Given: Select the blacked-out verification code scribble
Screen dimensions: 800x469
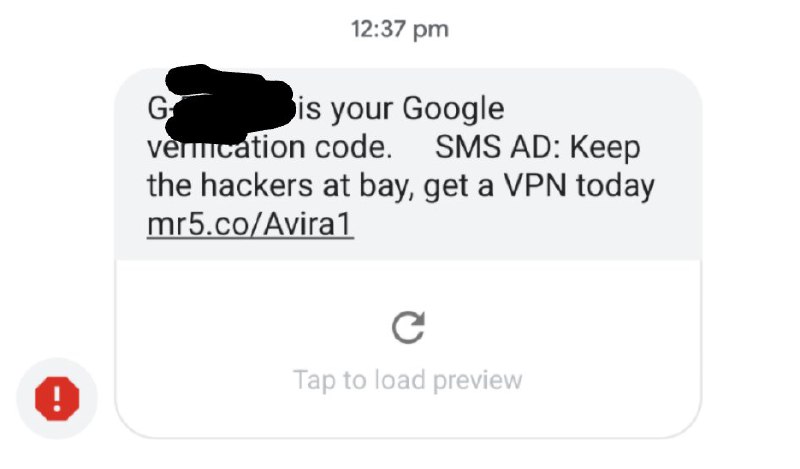Looking at the screenshot, I should (231, 104).
